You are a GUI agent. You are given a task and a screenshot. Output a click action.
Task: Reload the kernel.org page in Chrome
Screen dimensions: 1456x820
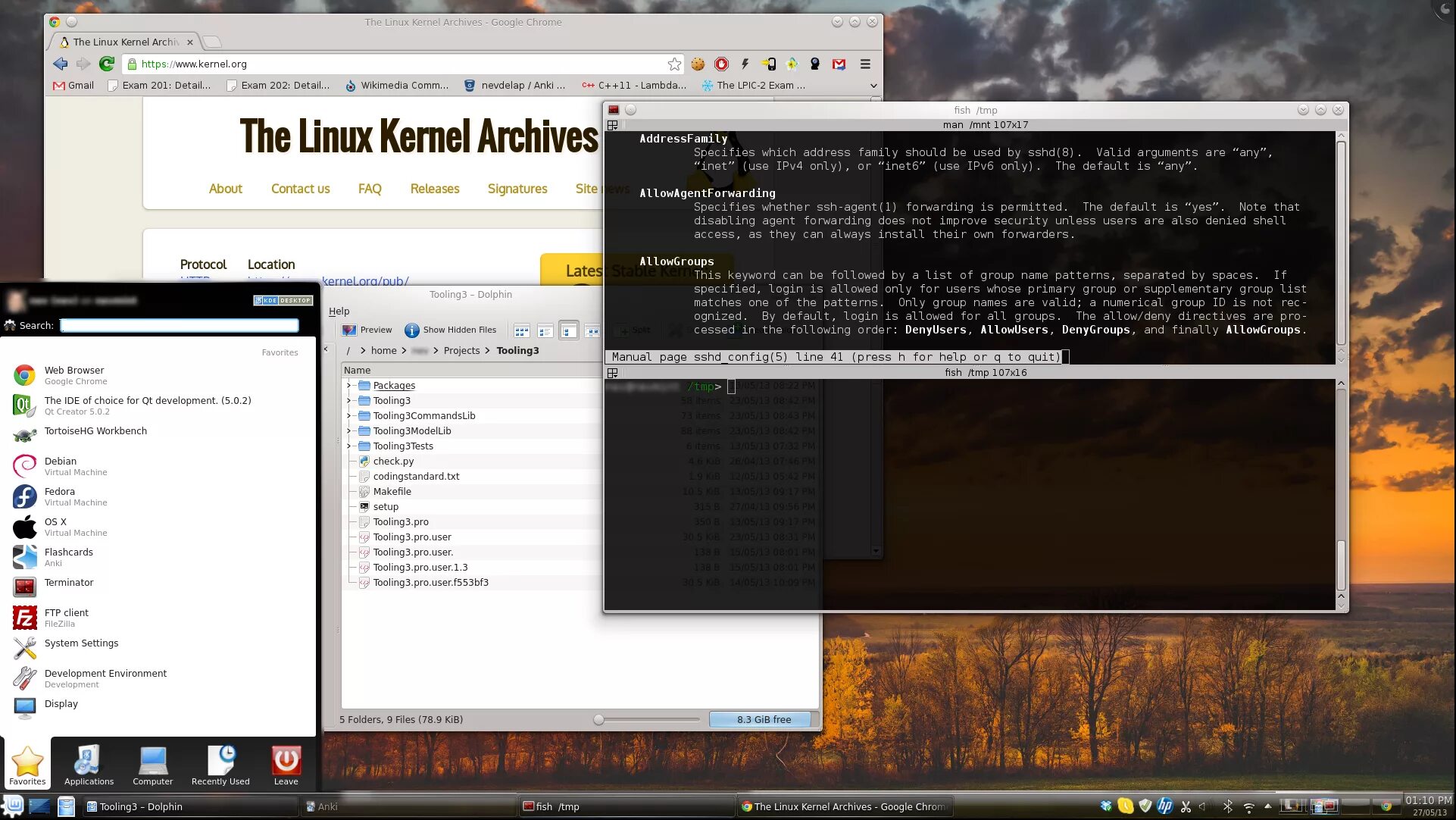(107, 64)
